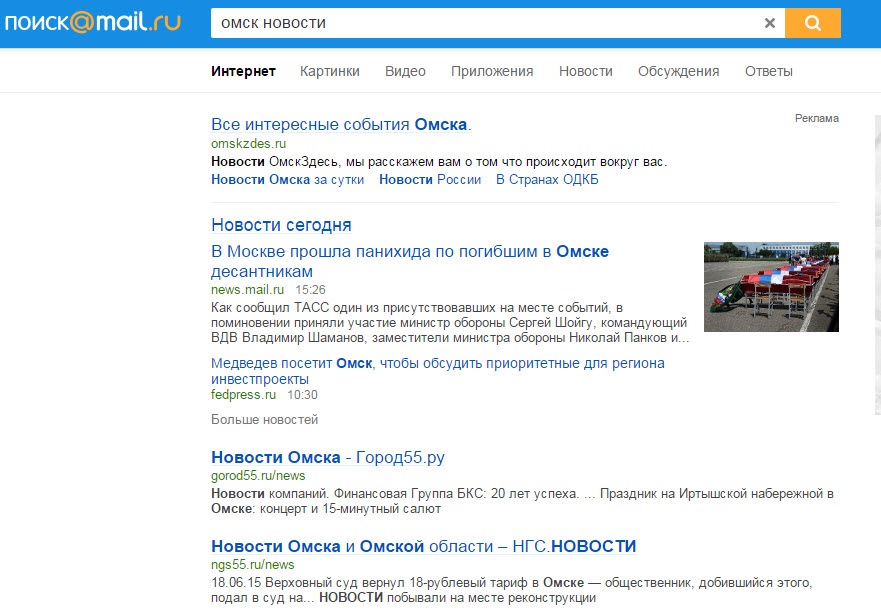Viewport: 881px width, 614px height.
Task: Open result 'Новости Омска - Город55.ру'
Action: click(328, 457)
